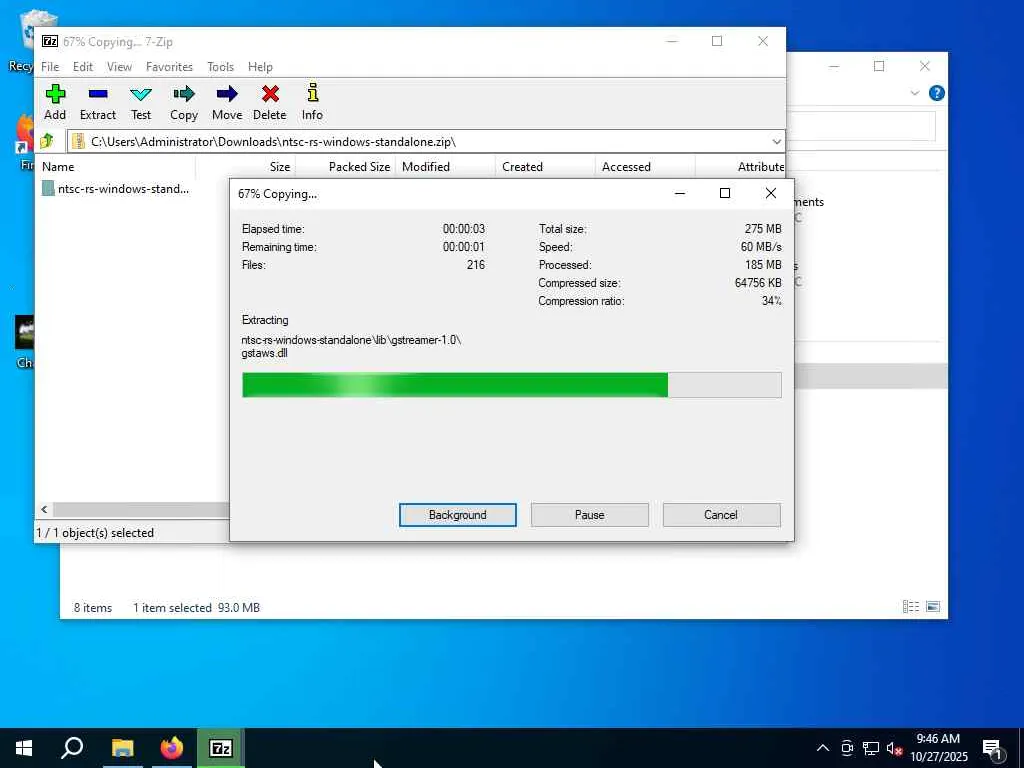Click the zip archive icon in address bar
Viewport: 1024px width, 768px height.
(78, 141)
